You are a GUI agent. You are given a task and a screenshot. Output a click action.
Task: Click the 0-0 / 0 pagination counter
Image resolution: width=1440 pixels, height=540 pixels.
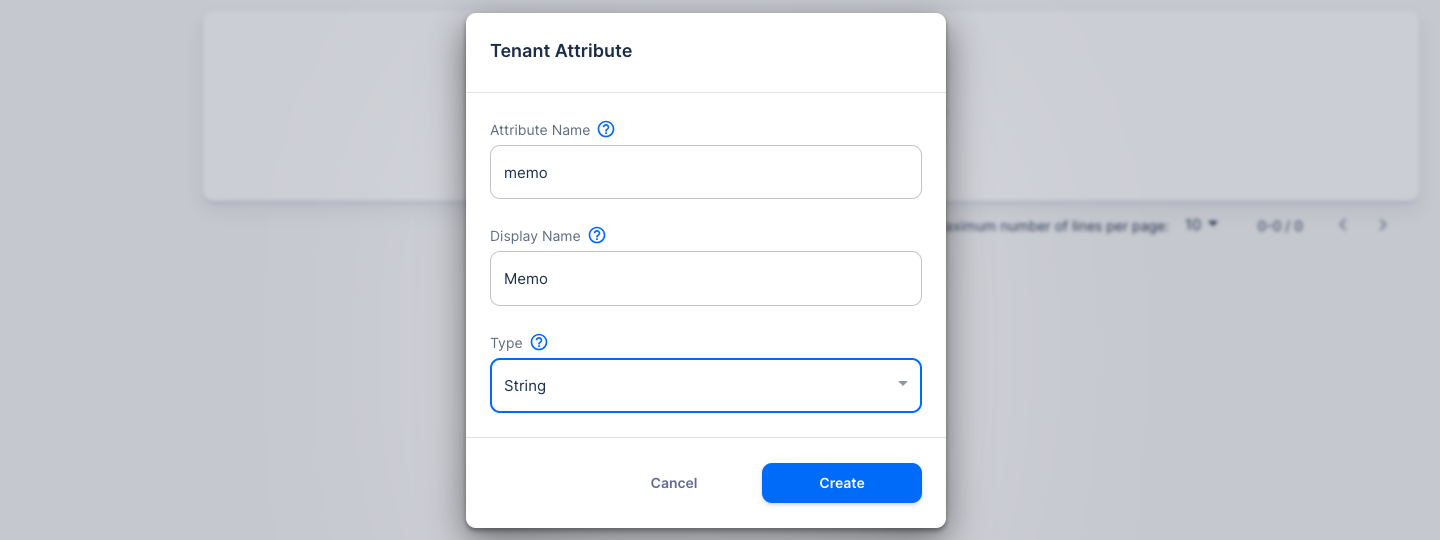pos(1280,226)
